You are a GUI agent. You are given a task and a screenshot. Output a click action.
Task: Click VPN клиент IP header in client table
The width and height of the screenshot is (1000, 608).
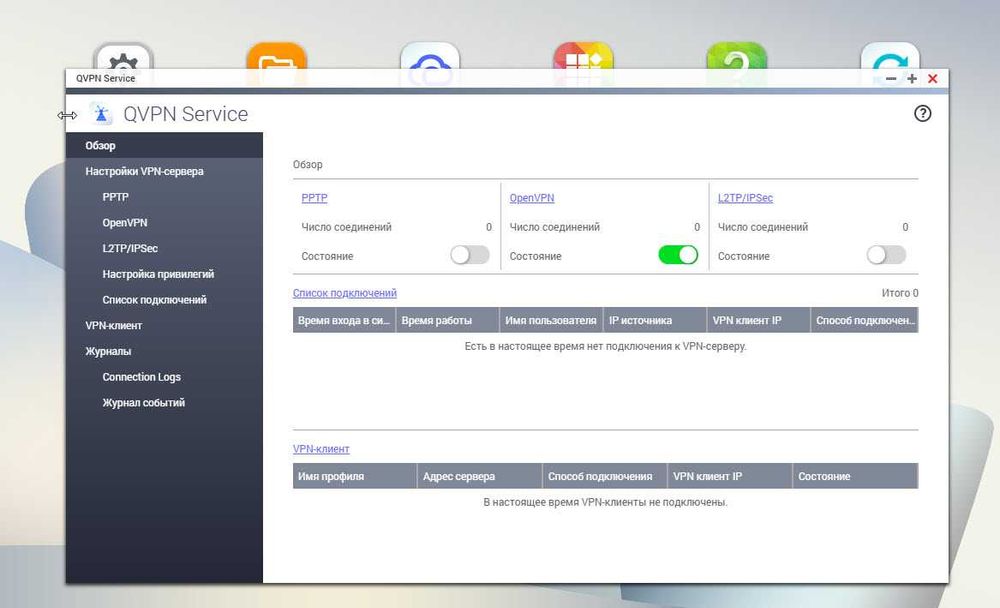(x=730, y=476)
